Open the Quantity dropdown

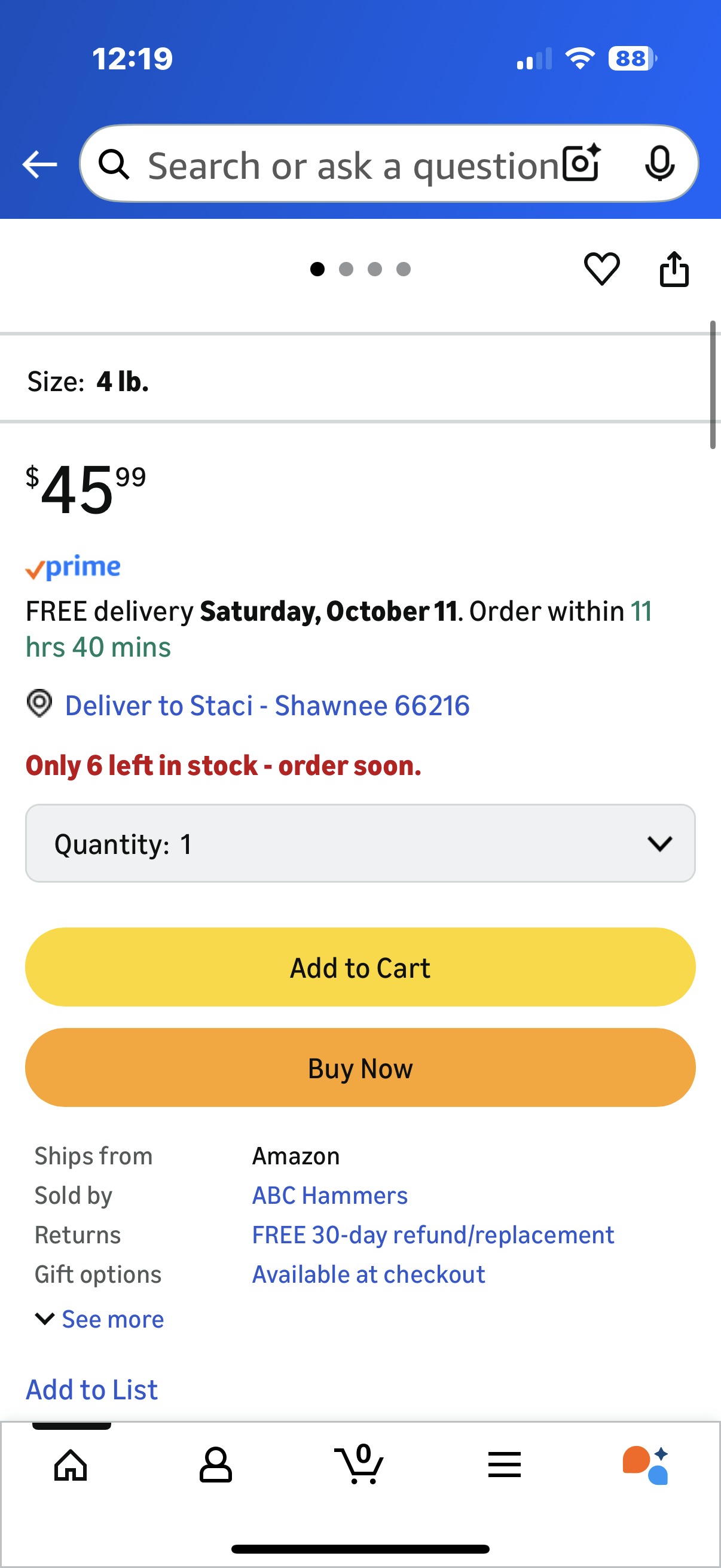360,844
